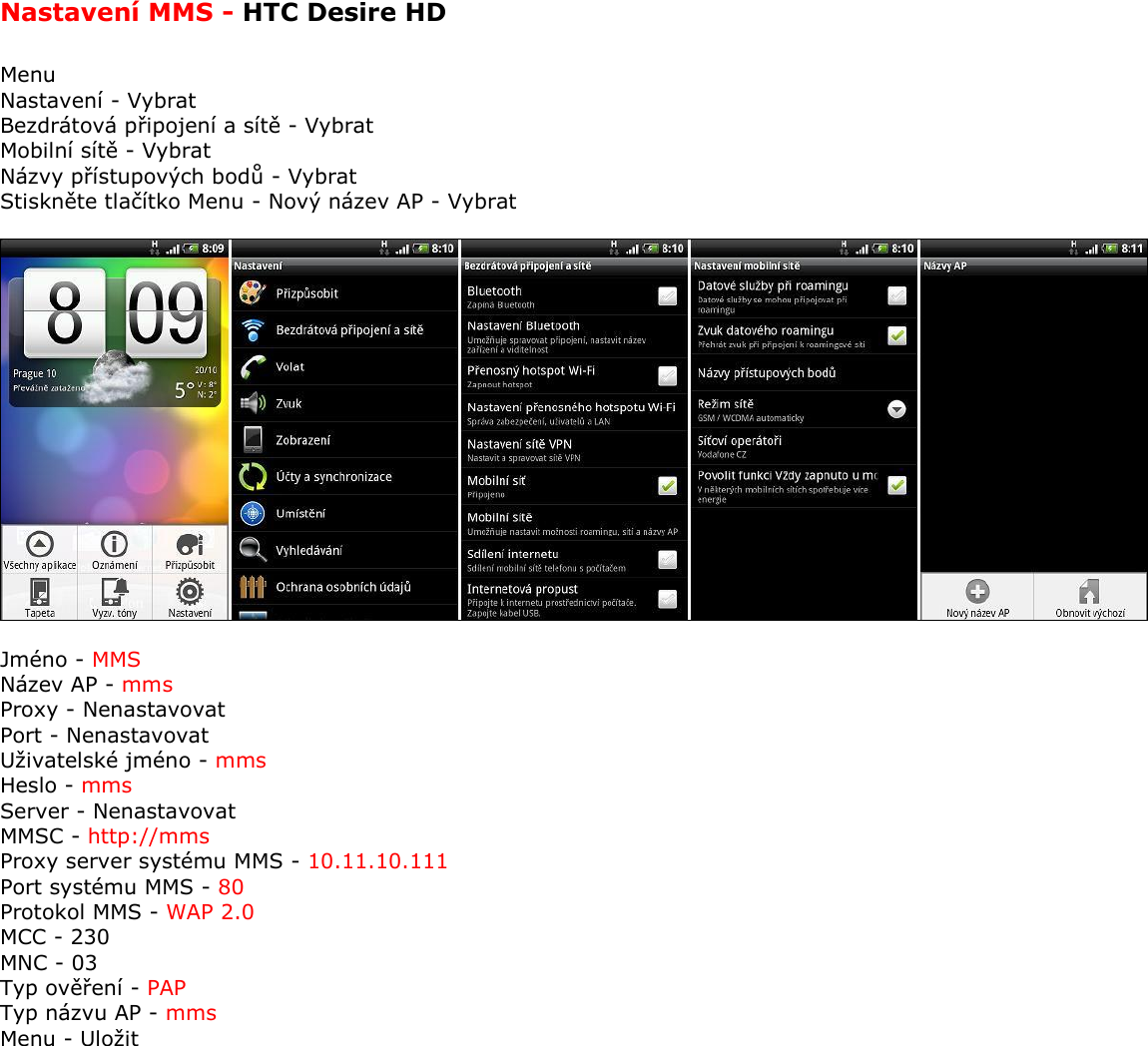Toggle Zvuk datového roamingu checkbox

896,336
